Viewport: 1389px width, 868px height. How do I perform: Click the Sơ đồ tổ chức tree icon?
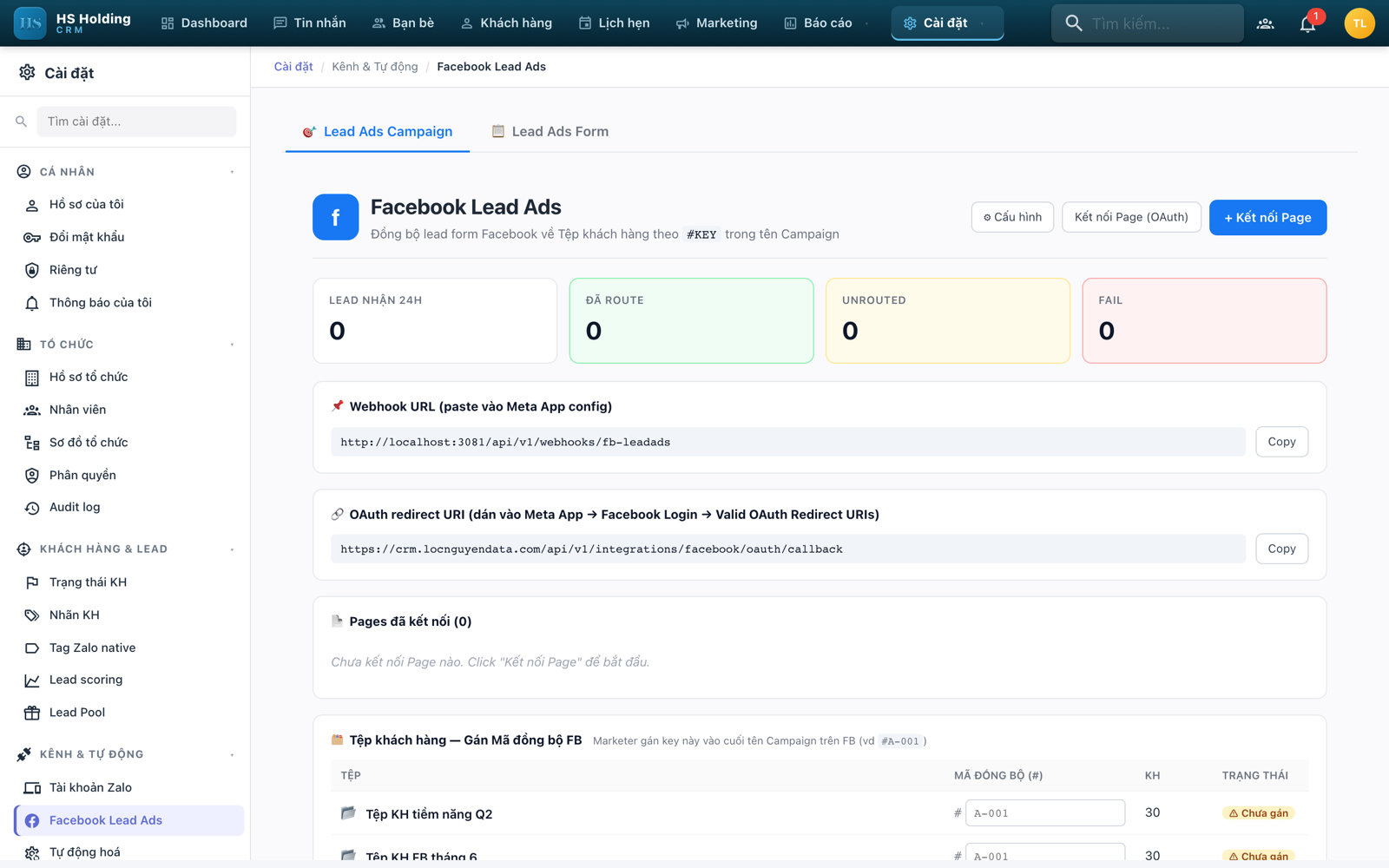pos(32,443)
